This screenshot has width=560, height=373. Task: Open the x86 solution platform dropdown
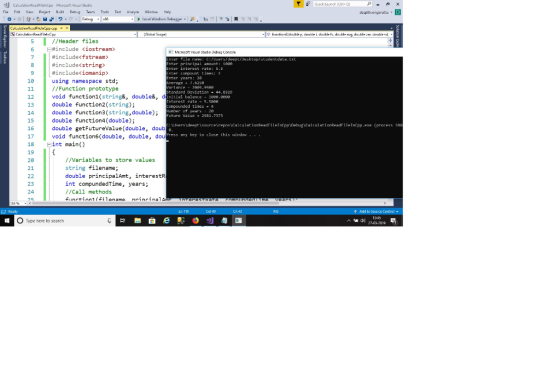pos(118,19)
